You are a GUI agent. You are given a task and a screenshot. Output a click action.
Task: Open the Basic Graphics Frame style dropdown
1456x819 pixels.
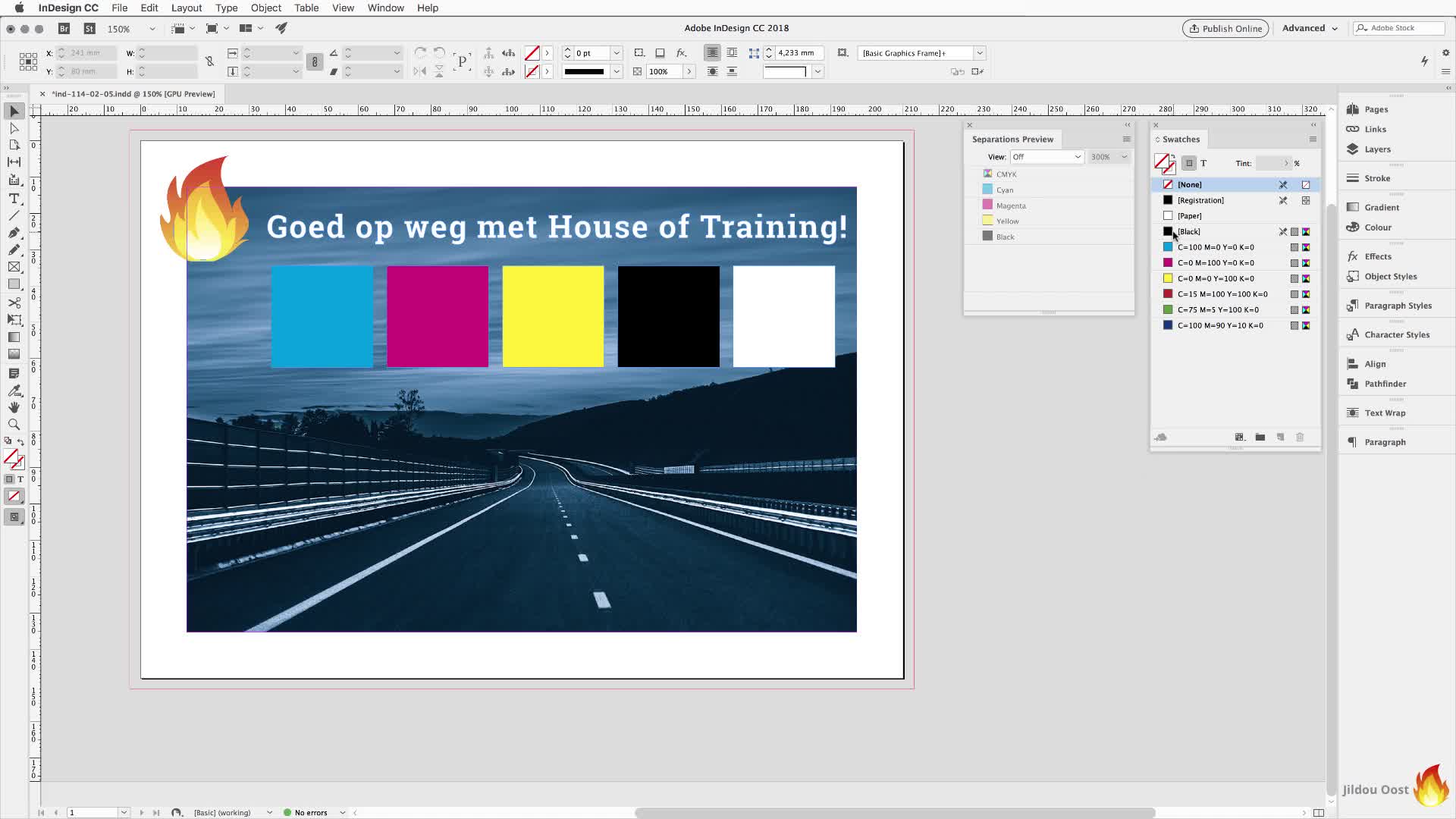click(x=980, y=53)
